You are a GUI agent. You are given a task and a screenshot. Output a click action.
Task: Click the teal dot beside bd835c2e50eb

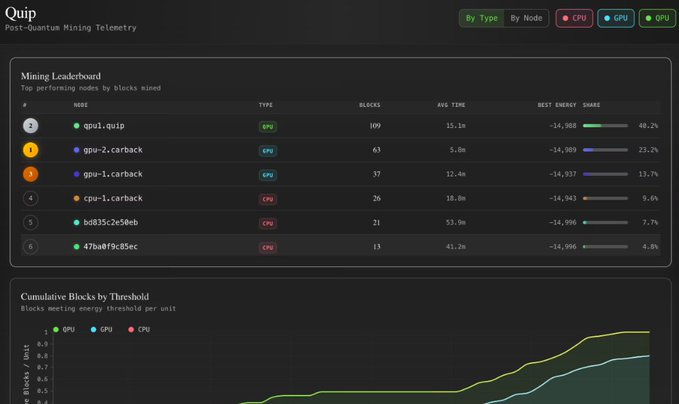pos(77,223)
